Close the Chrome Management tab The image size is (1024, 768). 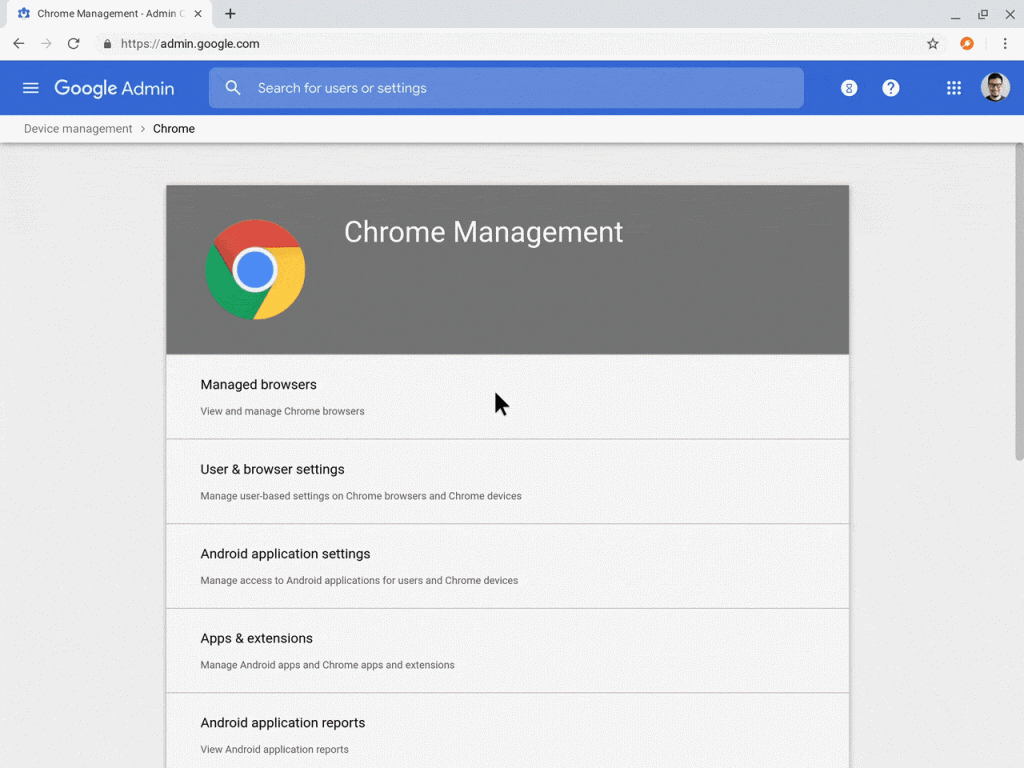point(198,14)
